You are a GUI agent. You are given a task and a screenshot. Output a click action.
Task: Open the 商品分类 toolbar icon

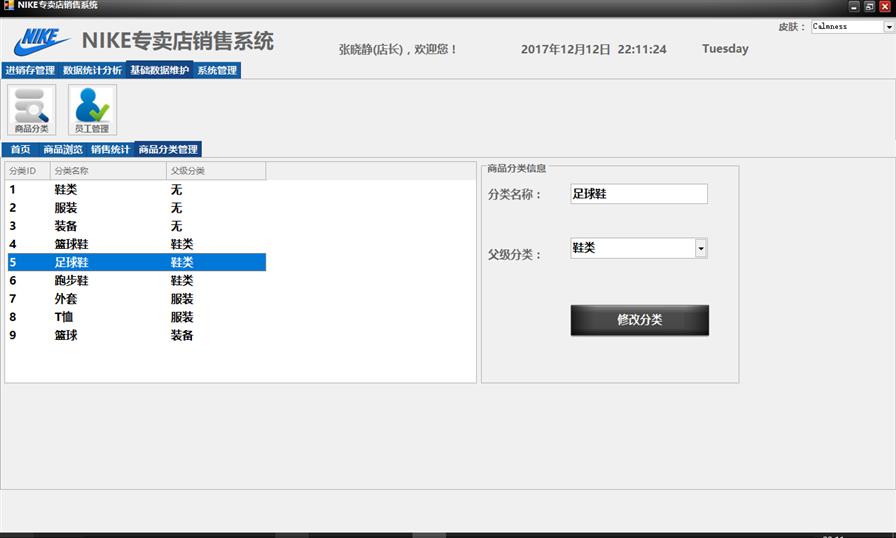(x=31, y=109)
